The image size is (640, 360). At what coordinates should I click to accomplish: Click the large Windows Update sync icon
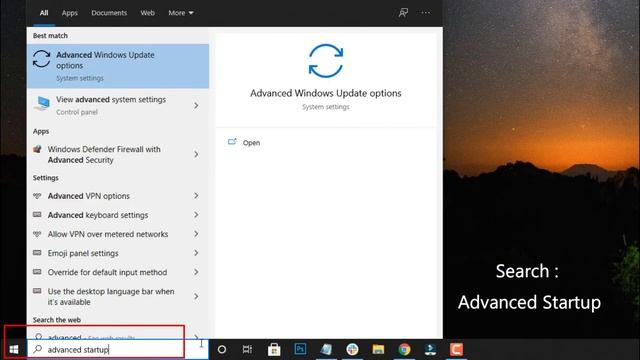[x=326, y=61]
